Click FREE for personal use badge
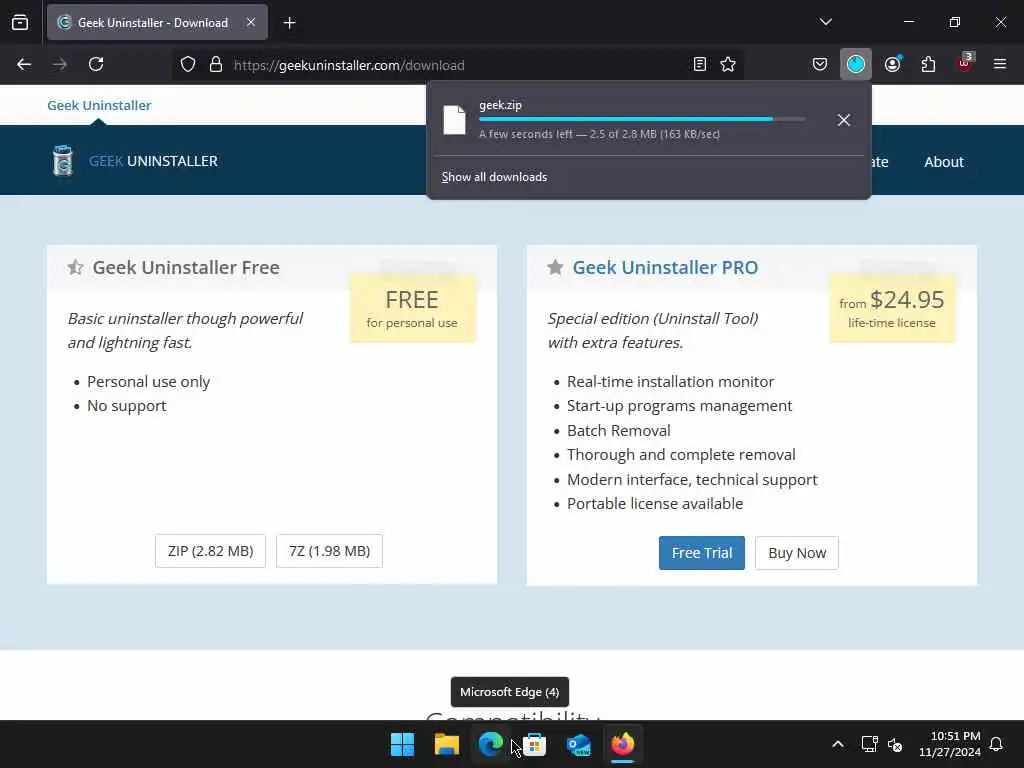The height and width of the screenshot is (768, 1024). 413,308
